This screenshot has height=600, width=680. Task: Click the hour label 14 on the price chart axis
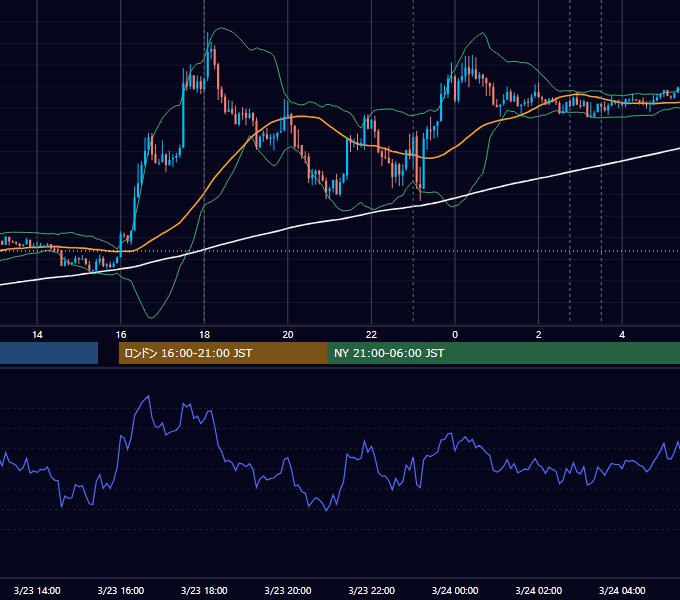[37, 335]
